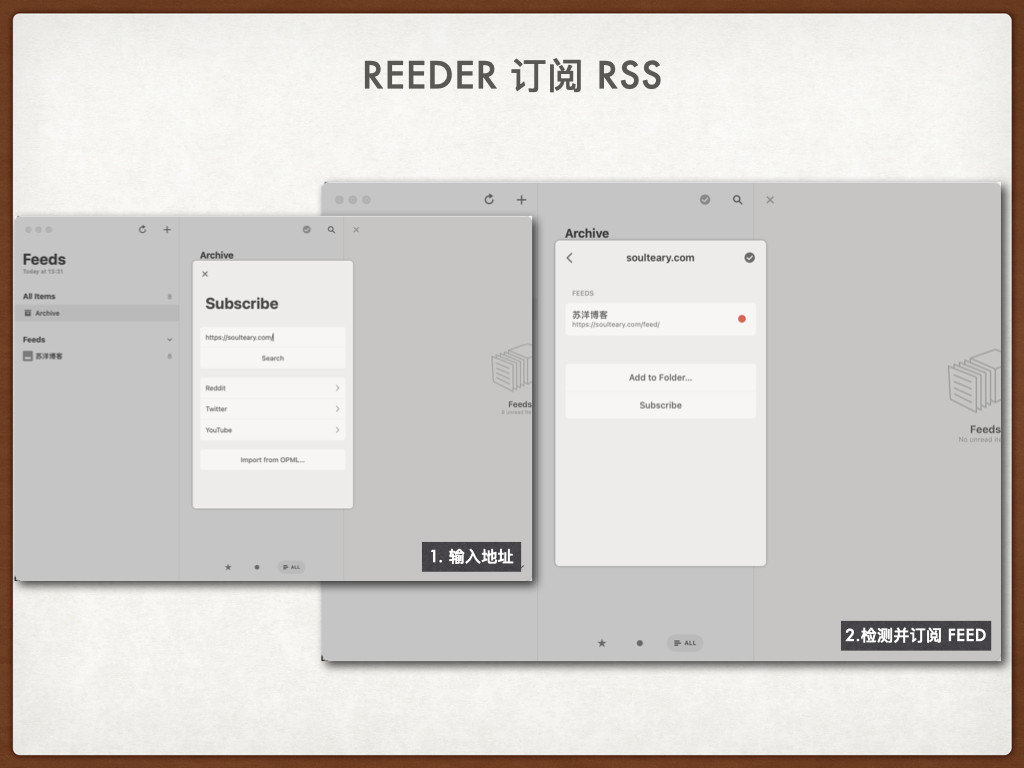This screenshot has height=768, width=1024.
Task: Refresh feeds with the reload icon
Action: click(488, 199)
